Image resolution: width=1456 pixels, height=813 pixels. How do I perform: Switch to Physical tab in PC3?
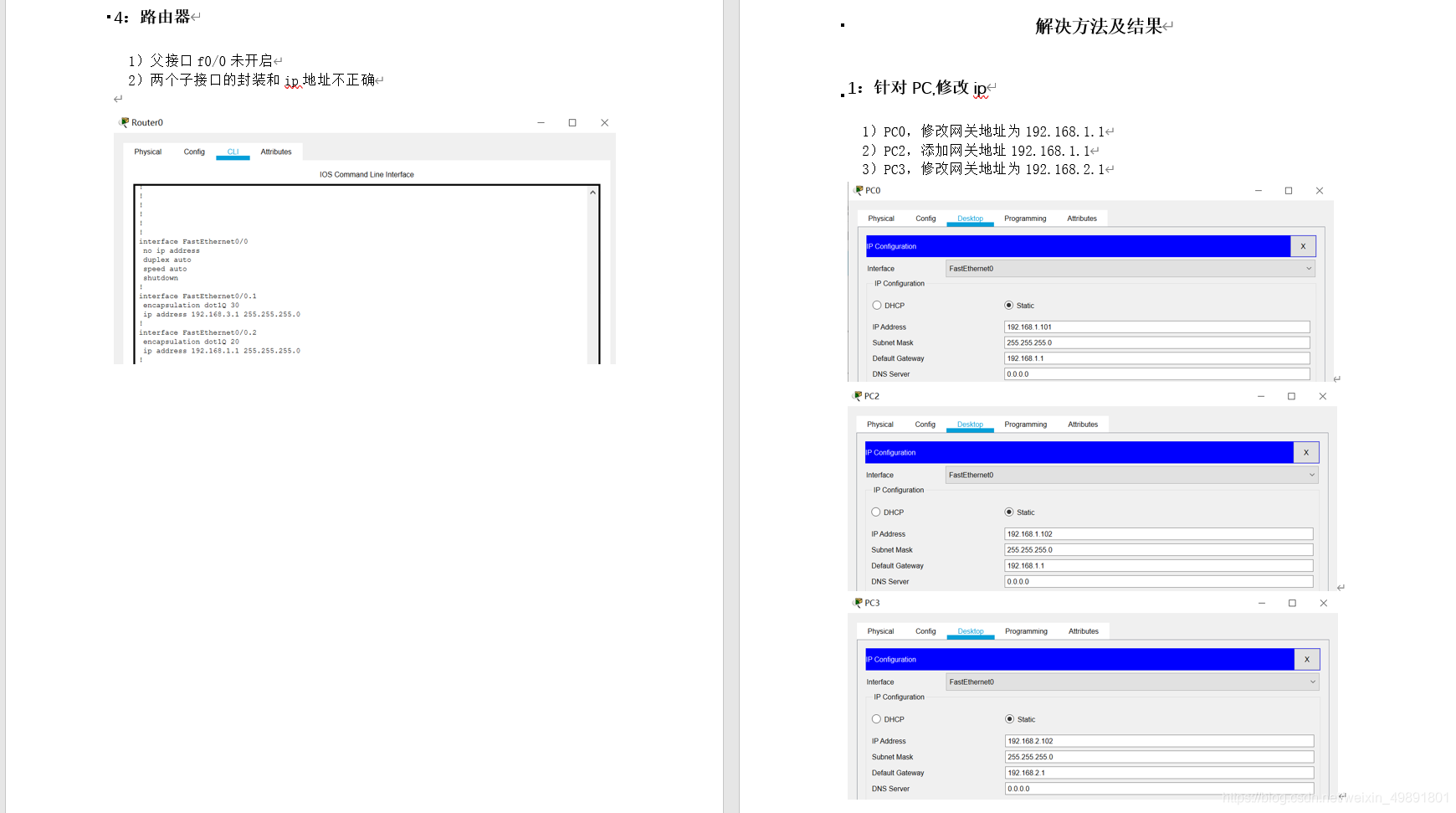(x=880, y=631)
